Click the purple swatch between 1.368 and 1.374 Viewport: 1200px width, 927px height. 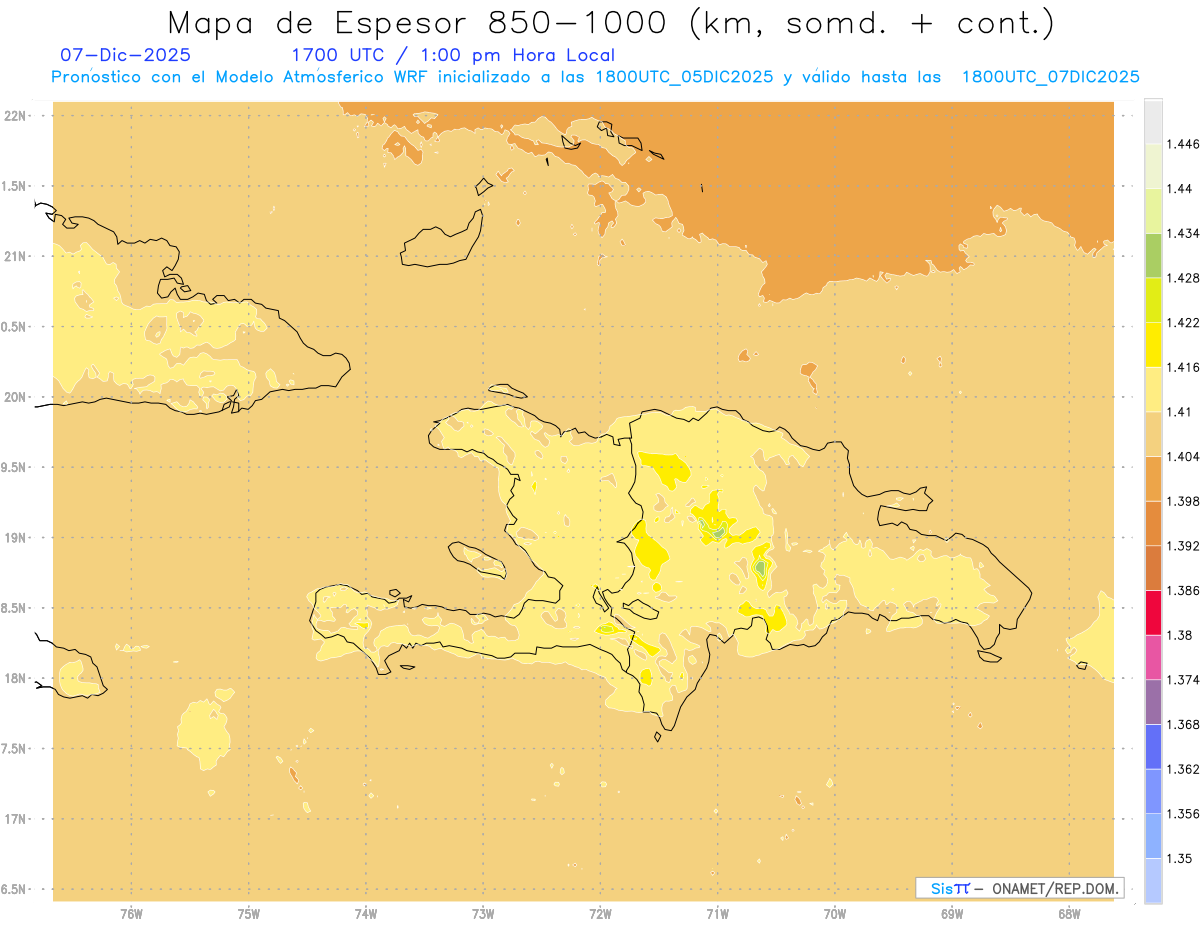(x=1153, y=702)
